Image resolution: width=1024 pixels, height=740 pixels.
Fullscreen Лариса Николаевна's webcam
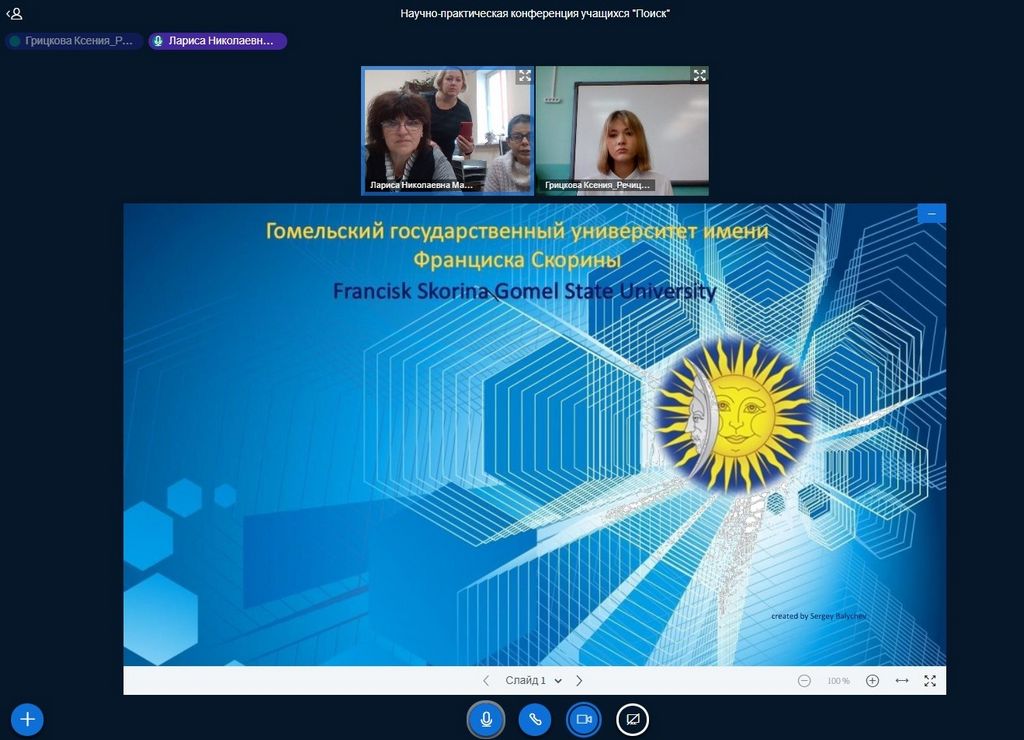[x=524, y=76]
